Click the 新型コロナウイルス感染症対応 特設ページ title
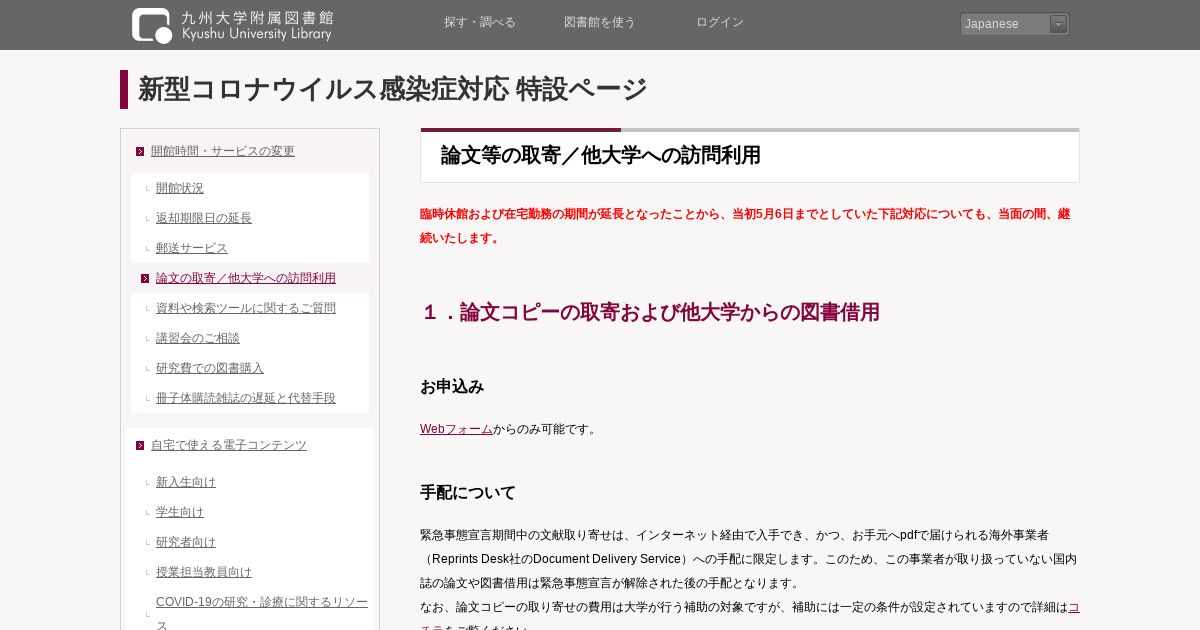The width and height of the screenshot is (1200, 630). click(393, 89)
